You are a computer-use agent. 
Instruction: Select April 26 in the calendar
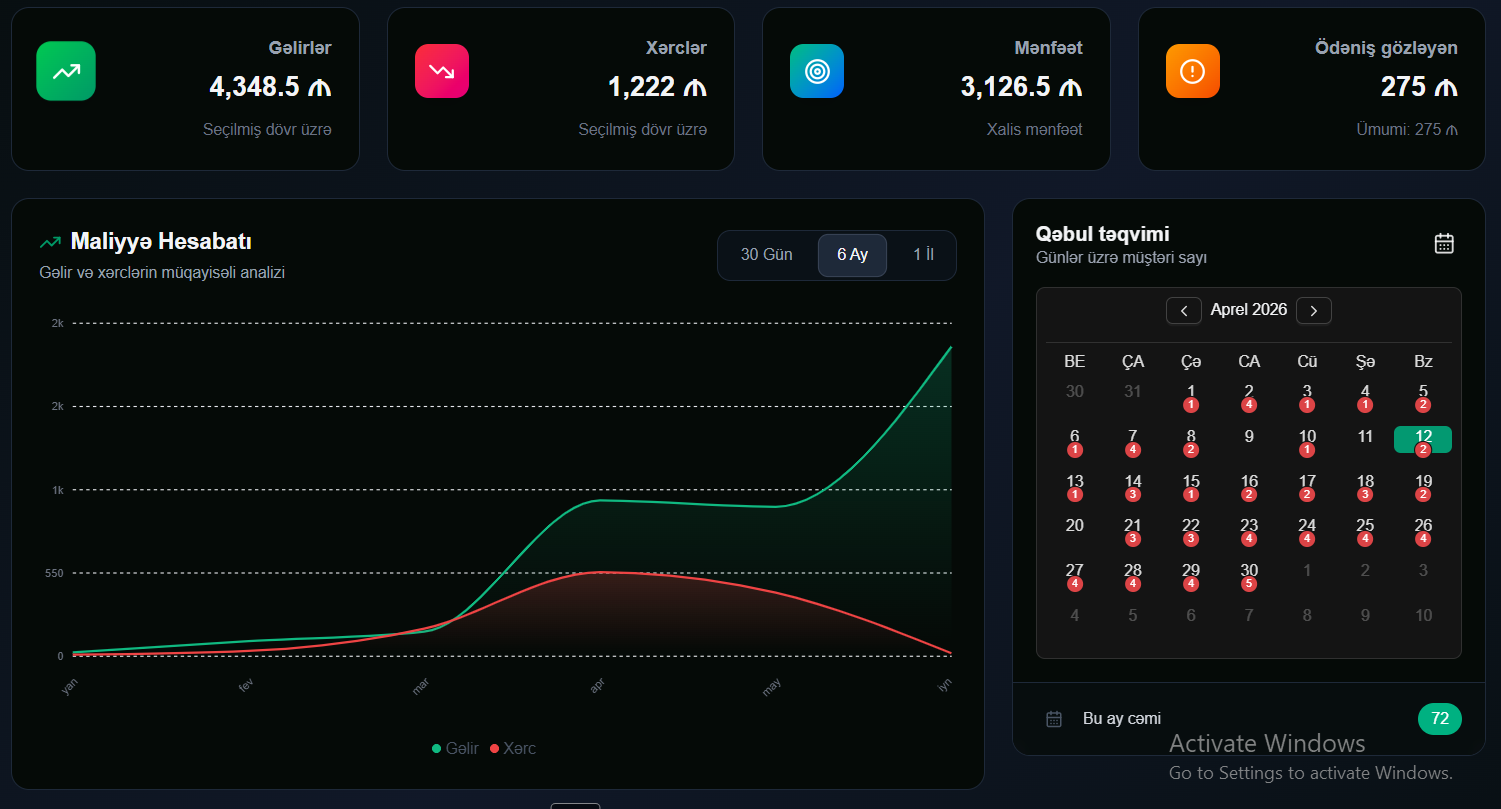coord(1423,529)
